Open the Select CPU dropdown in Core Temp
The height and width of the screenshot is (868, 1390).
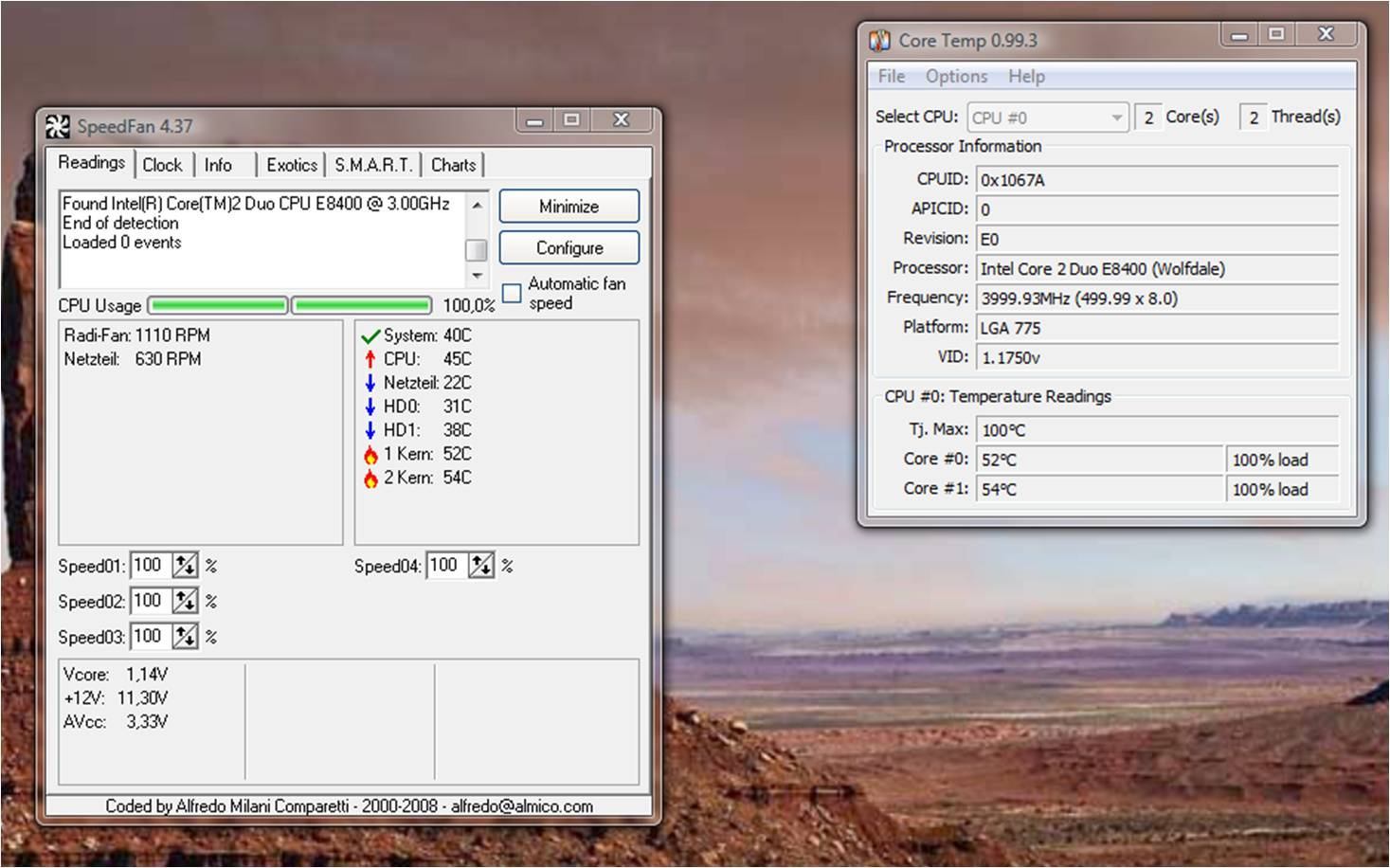[x=1048, y=118]
